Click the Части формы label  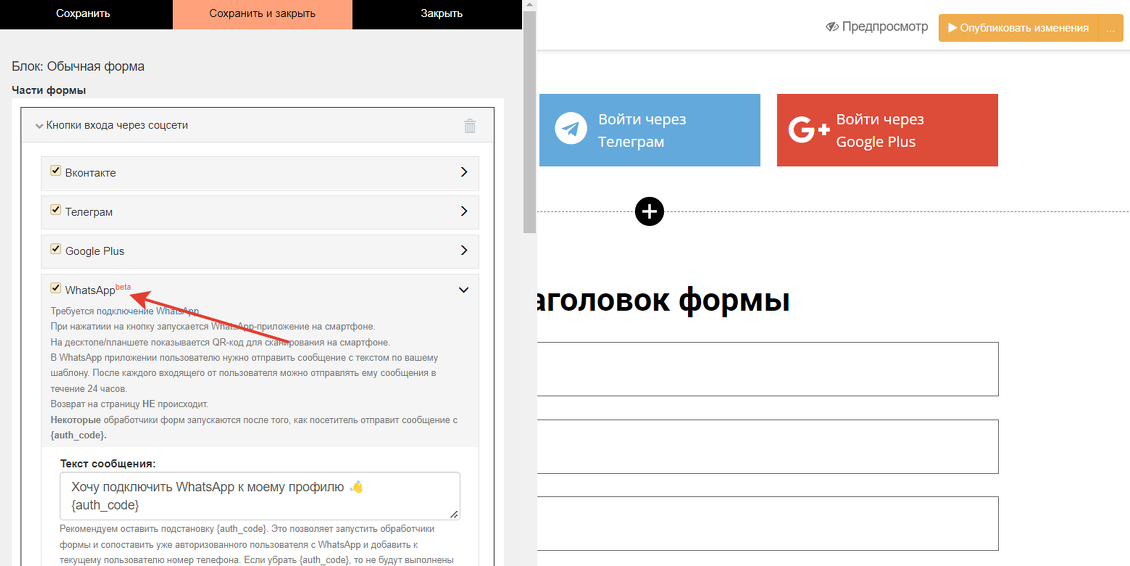[x=49, y=90]
